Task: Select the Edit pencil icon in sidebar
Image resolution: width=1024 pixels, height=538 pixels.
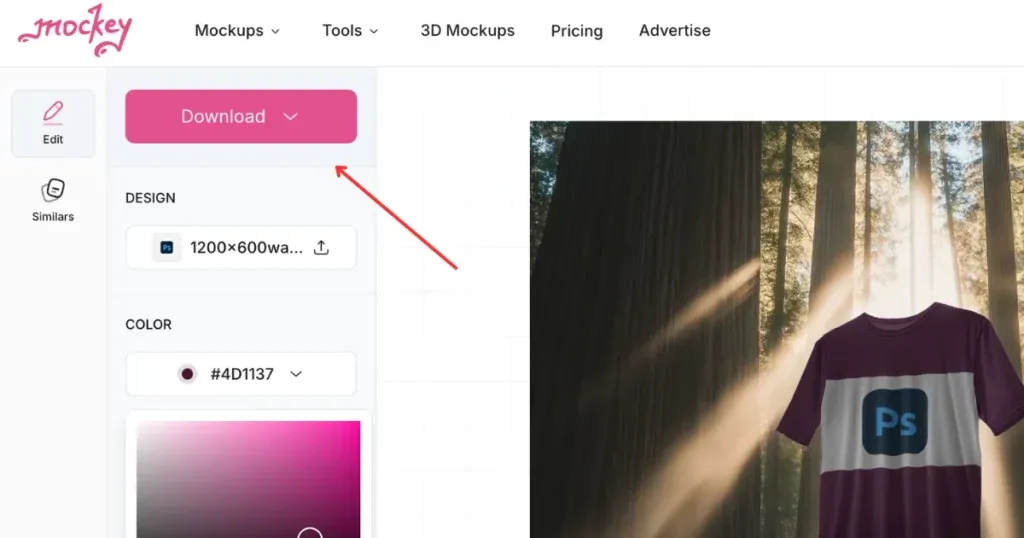Action: [x=53, y=112]
